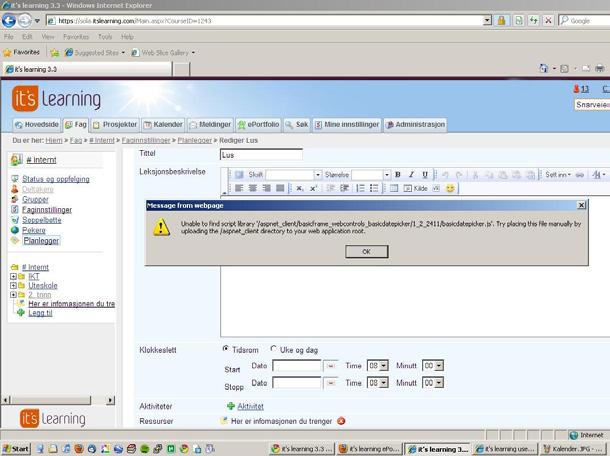The width and height of the screenshot is (610, 456).
Task: Select the it's learning 3.3 browser tab
Action: pyautogui.click(x=88, y=69)
